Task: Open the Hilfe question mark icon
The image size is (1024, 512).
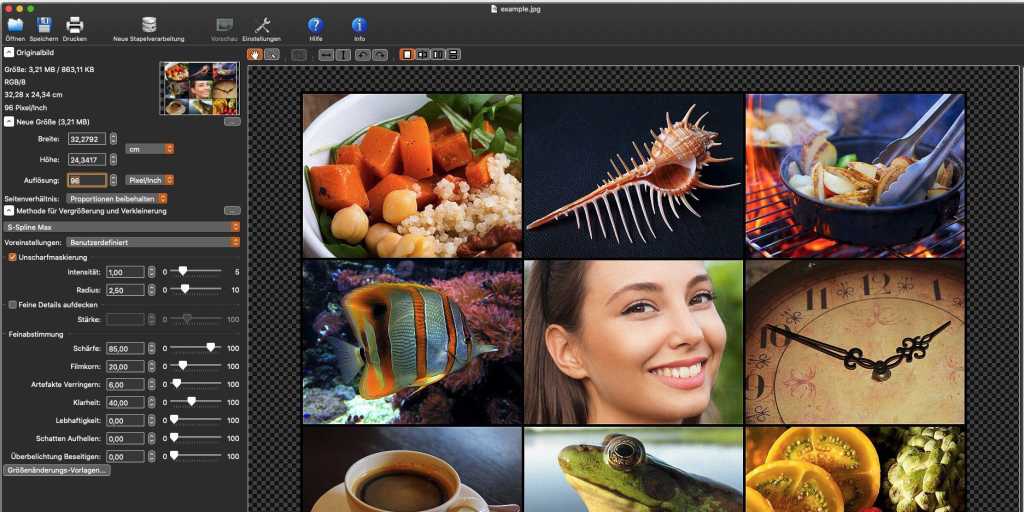Action: coord(315,25)
